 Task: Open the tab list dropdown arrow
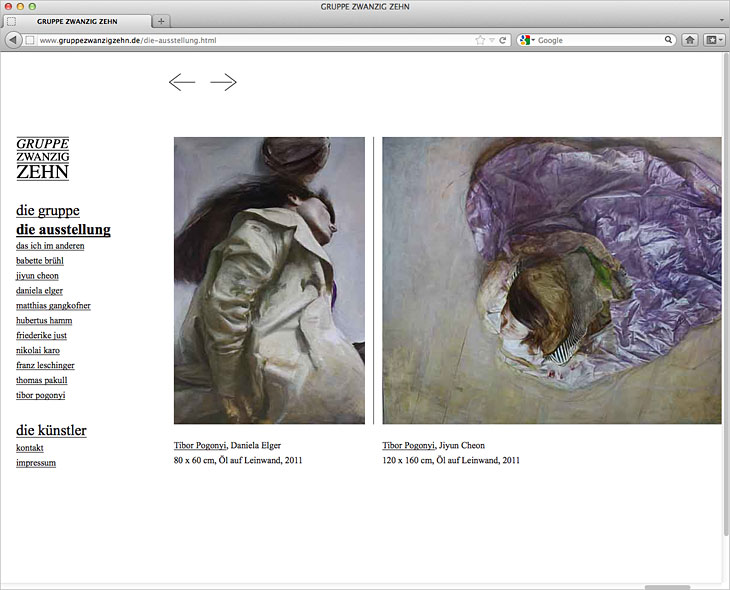coord(723,20)
